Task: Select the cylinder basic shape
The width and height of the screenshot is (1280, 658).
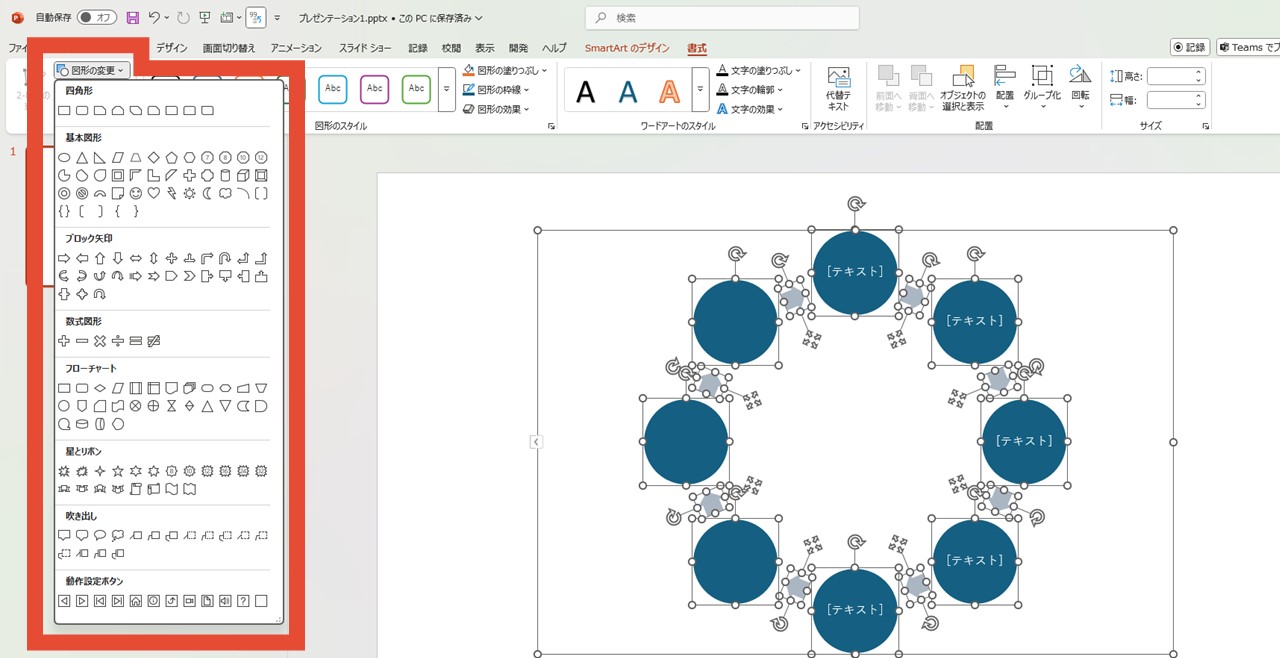Action: click(x=225, y=175)
